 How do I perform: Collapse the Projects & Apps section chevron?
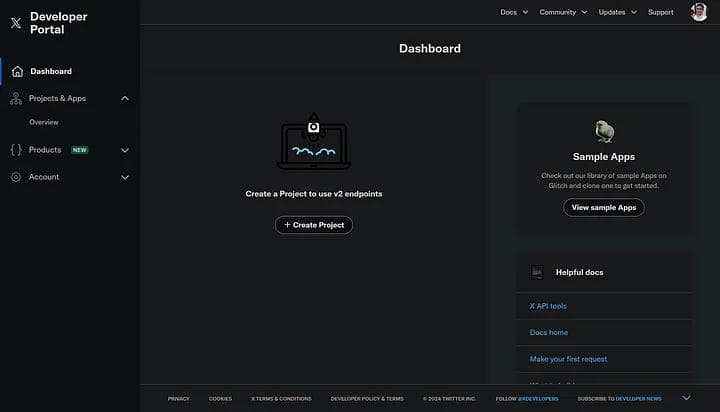point(125,98)
